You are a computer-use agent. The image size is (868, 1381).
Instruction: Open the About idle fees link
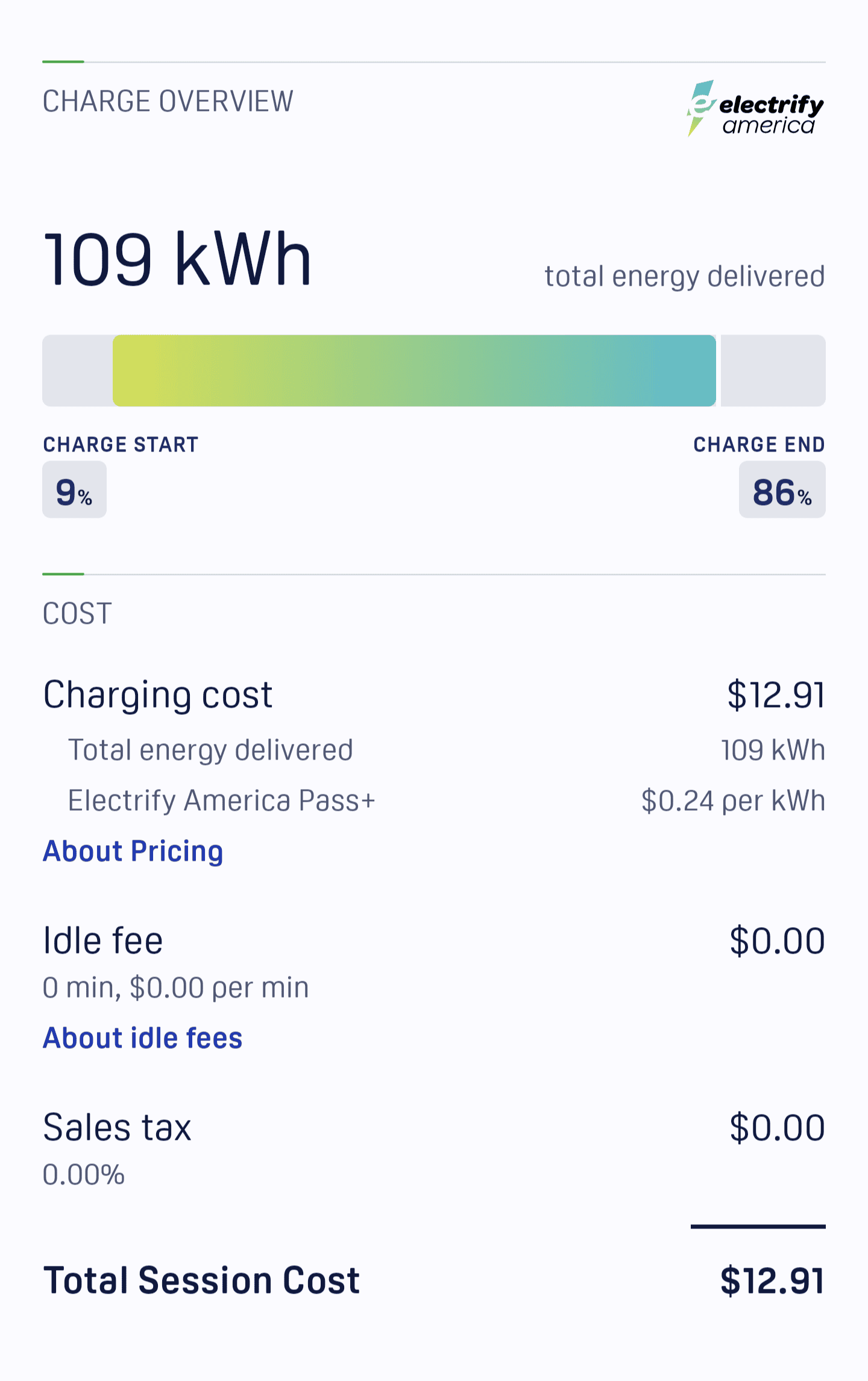click(x=143, y=1038)
